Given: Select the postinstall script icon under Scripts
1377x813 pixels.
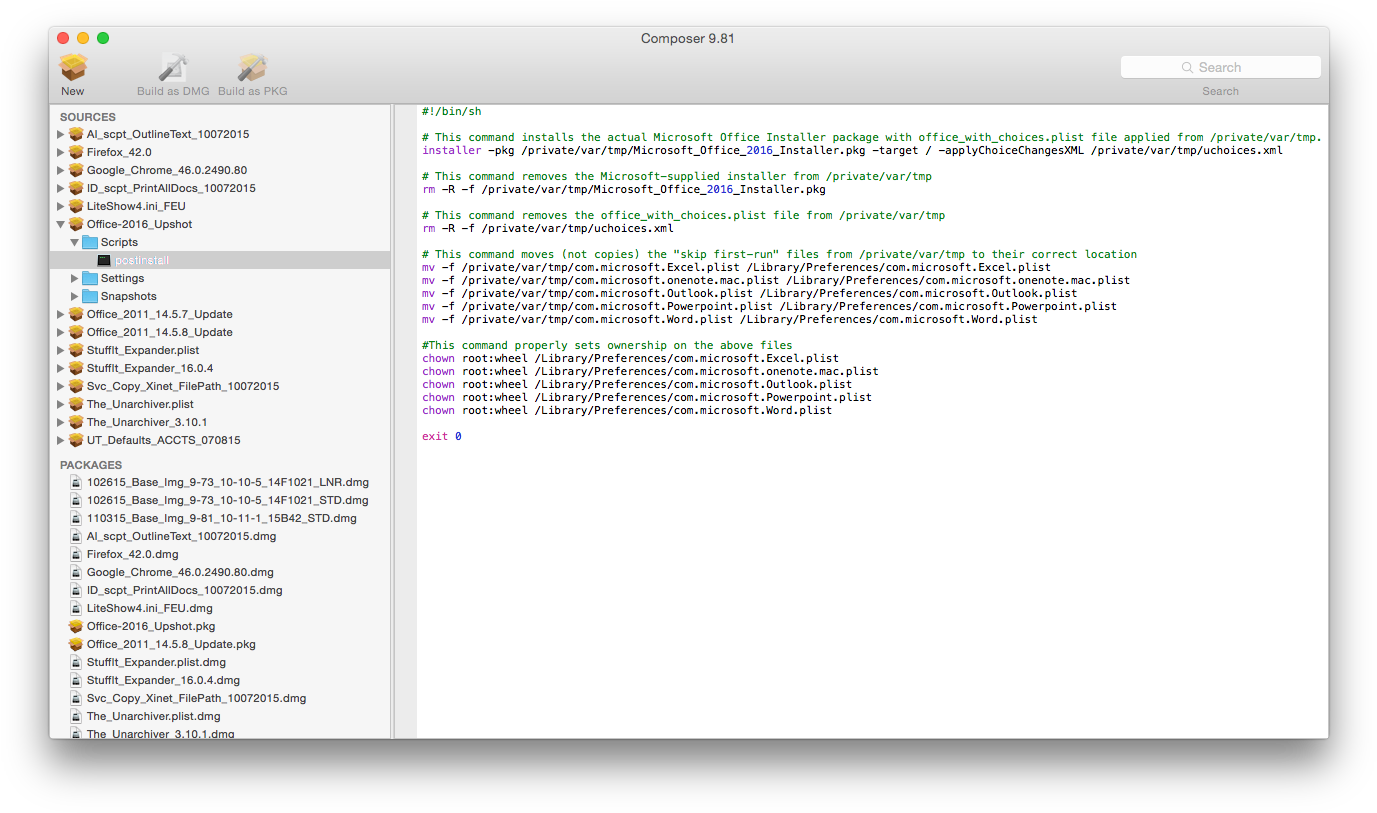Looking at the screenshot, I should (102, 259).
